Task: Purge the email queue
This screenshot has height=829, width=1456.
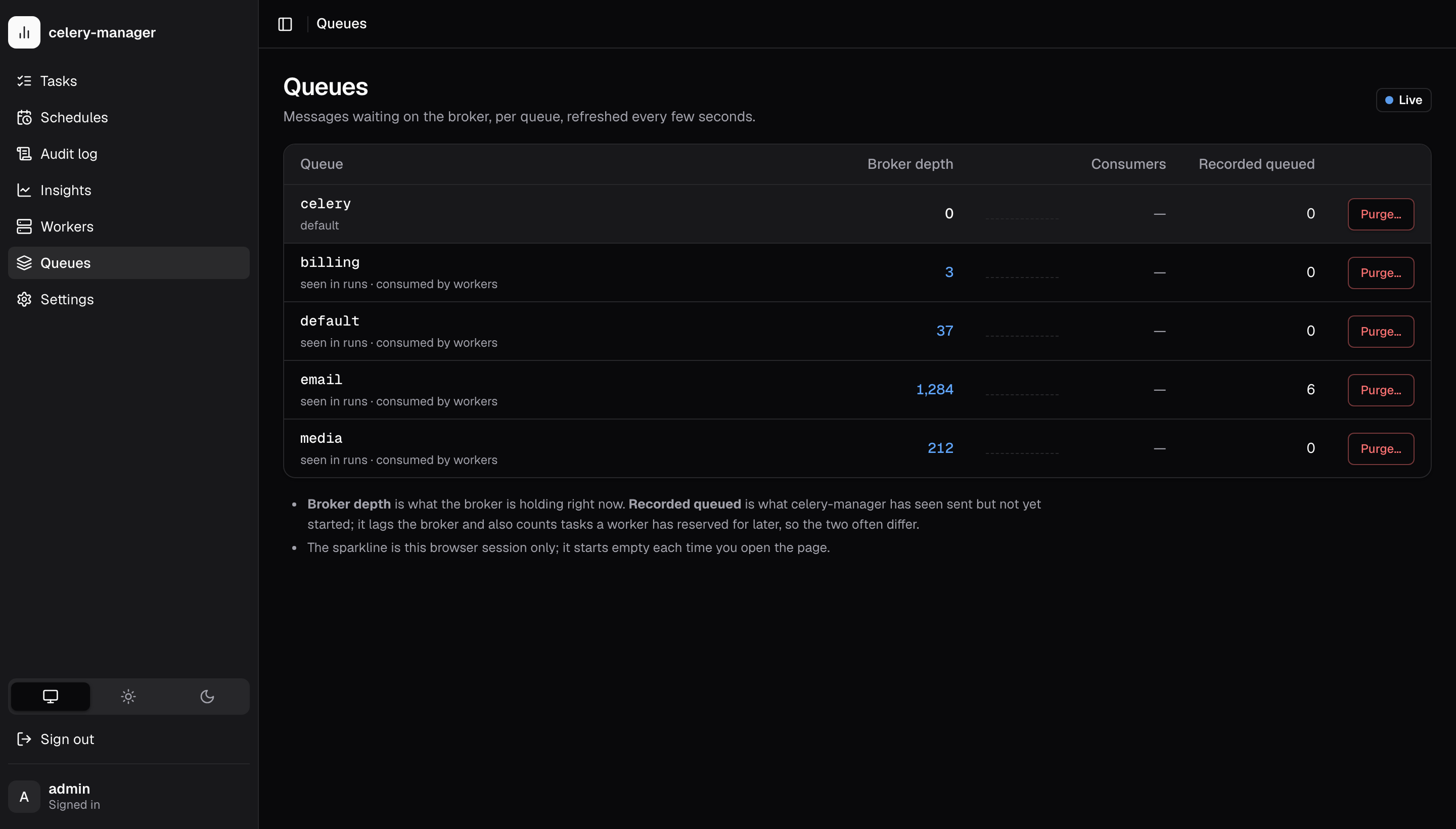Action: point(1380,390)
